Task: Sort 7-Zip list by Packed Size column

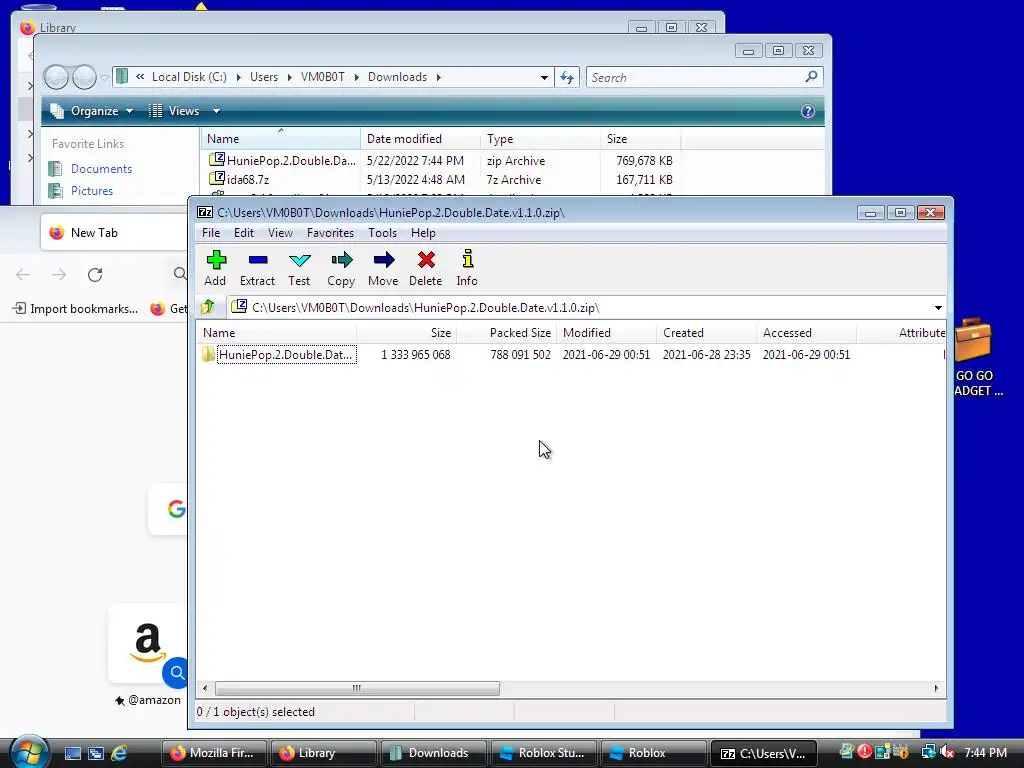Action: (506, 332)
